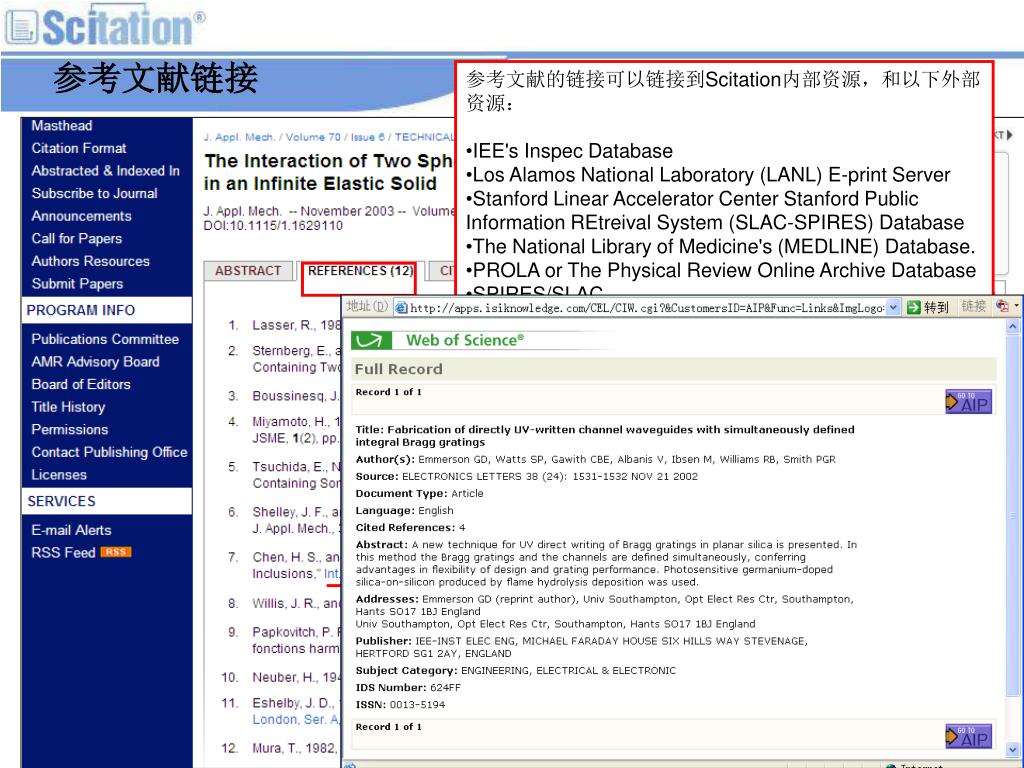Click the PROGRAM INFO section header
This screenshot has width=1024, height=768.
click(107, 310)
